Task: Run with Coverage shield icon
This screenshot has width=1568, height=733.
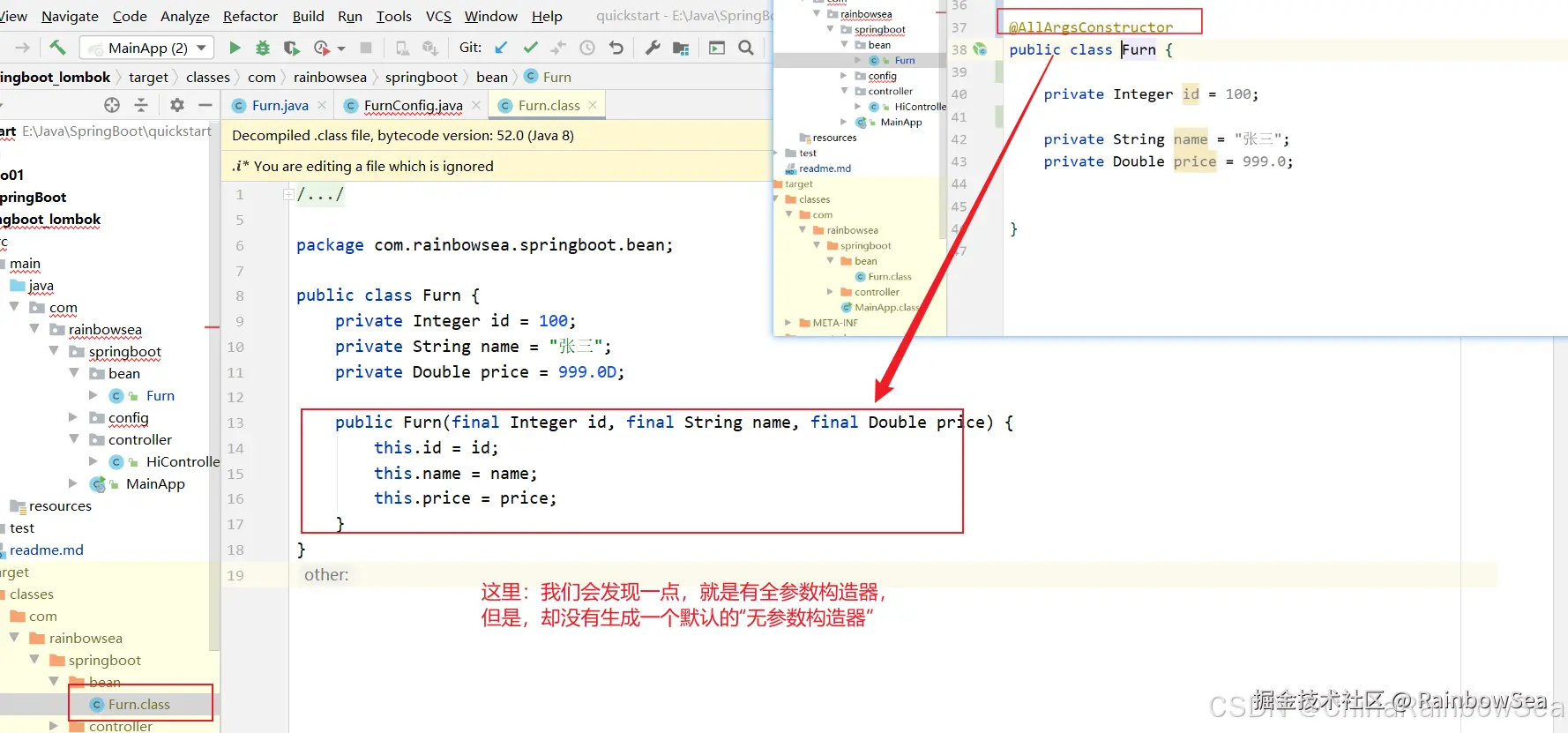Action: (291, 48)
